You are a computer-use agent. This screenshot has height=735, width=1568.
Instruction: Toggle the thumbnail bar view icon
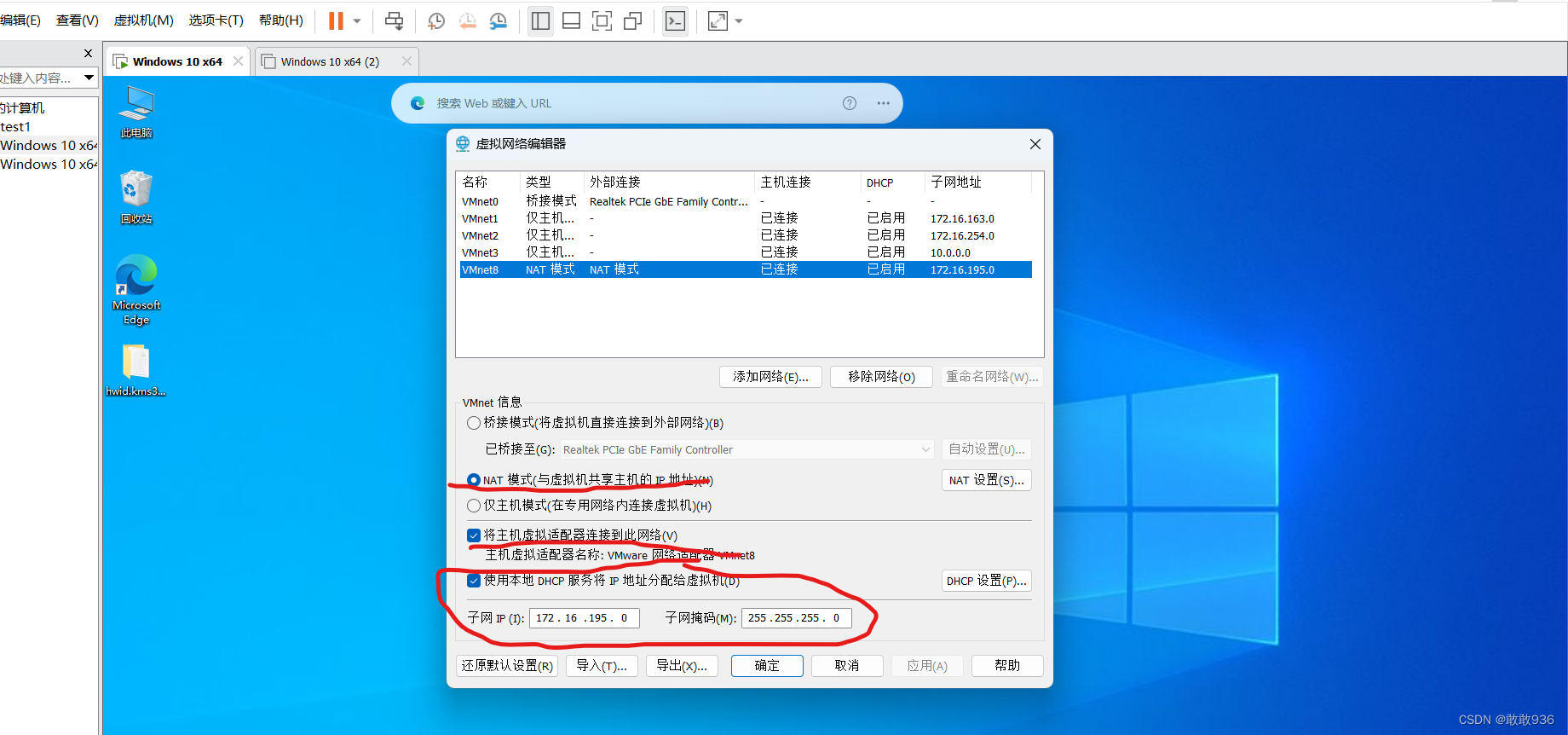[571, 20]
